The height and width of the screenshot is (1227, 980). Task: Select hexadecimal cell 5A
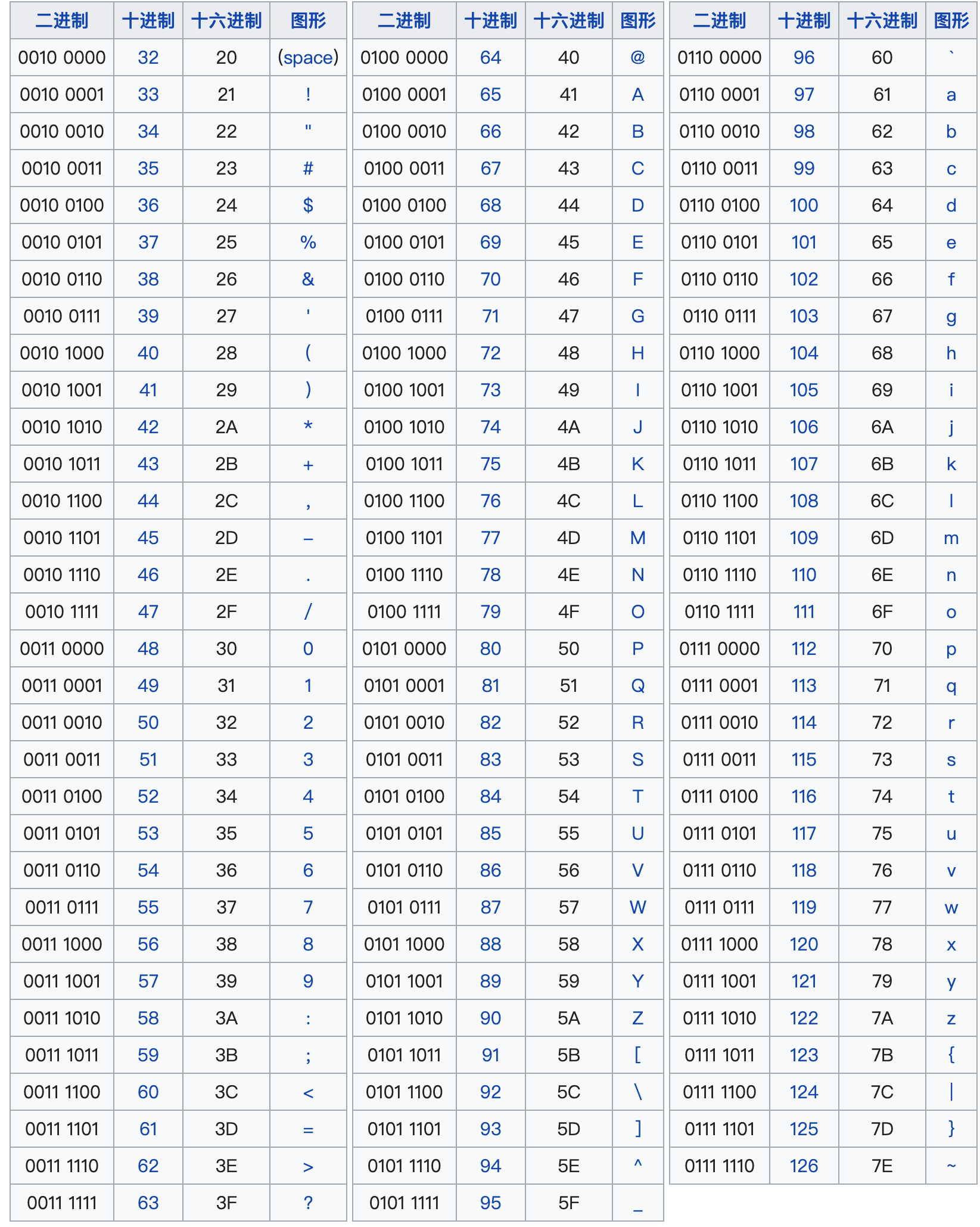(569, 1018)
